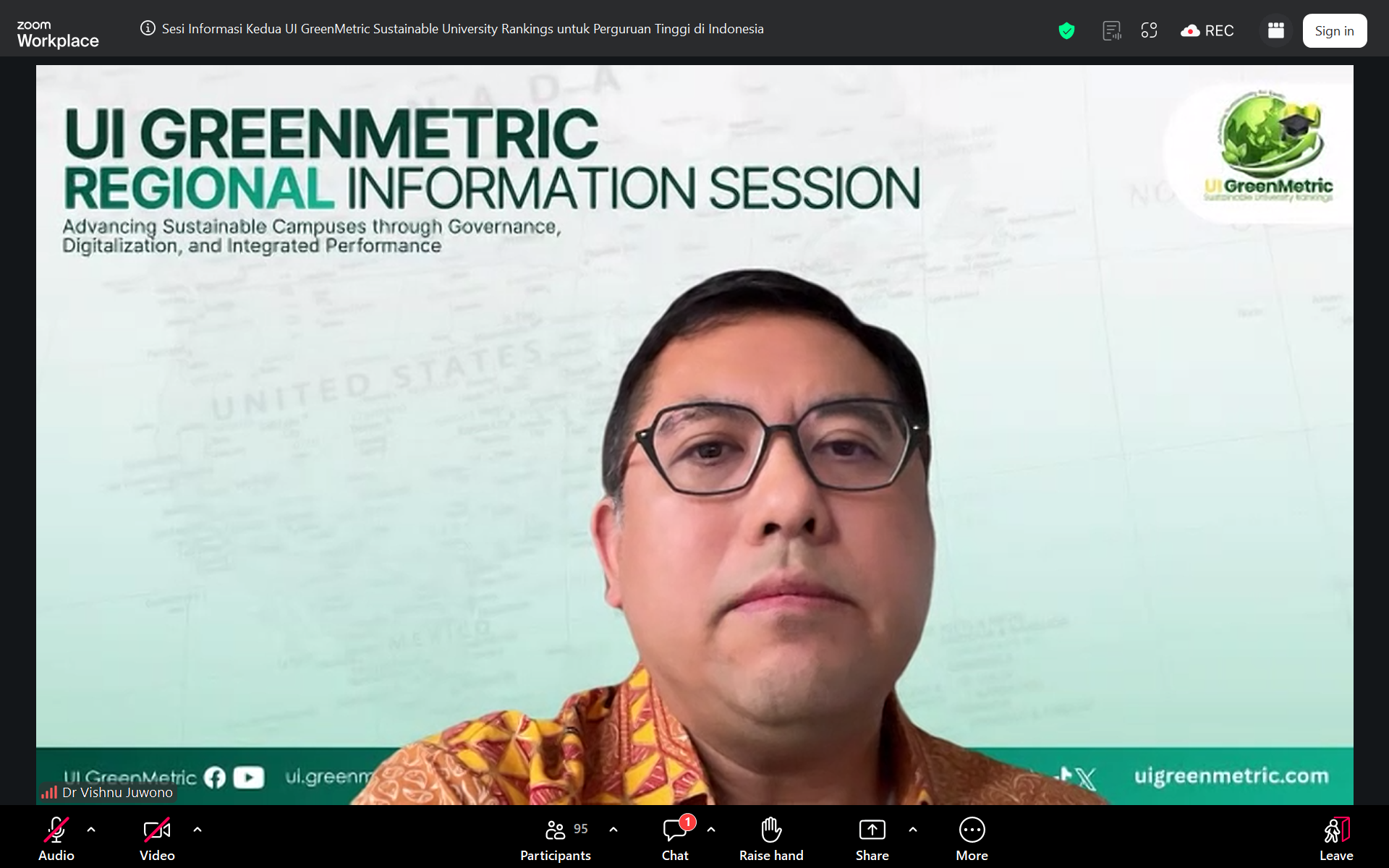Screen dimensions: 1389x868
Task: Unmute the microphone Audio button
Action: point(56,839)
